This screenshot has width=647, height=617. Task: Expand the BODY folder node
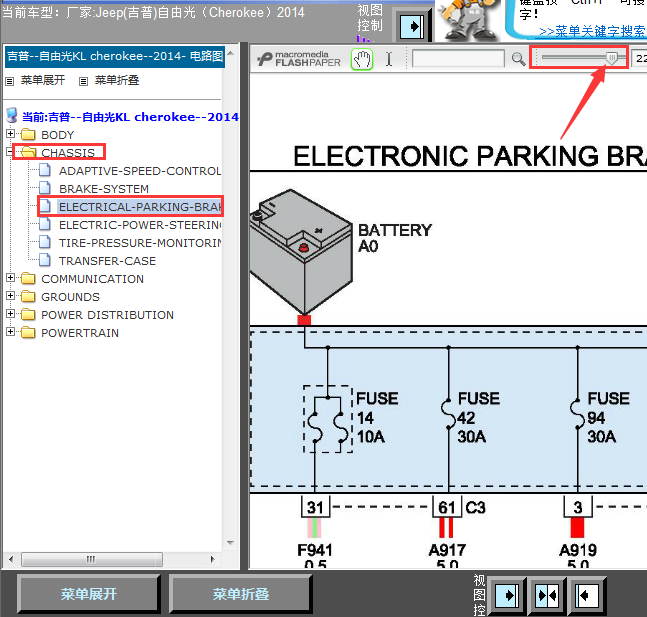11,134
